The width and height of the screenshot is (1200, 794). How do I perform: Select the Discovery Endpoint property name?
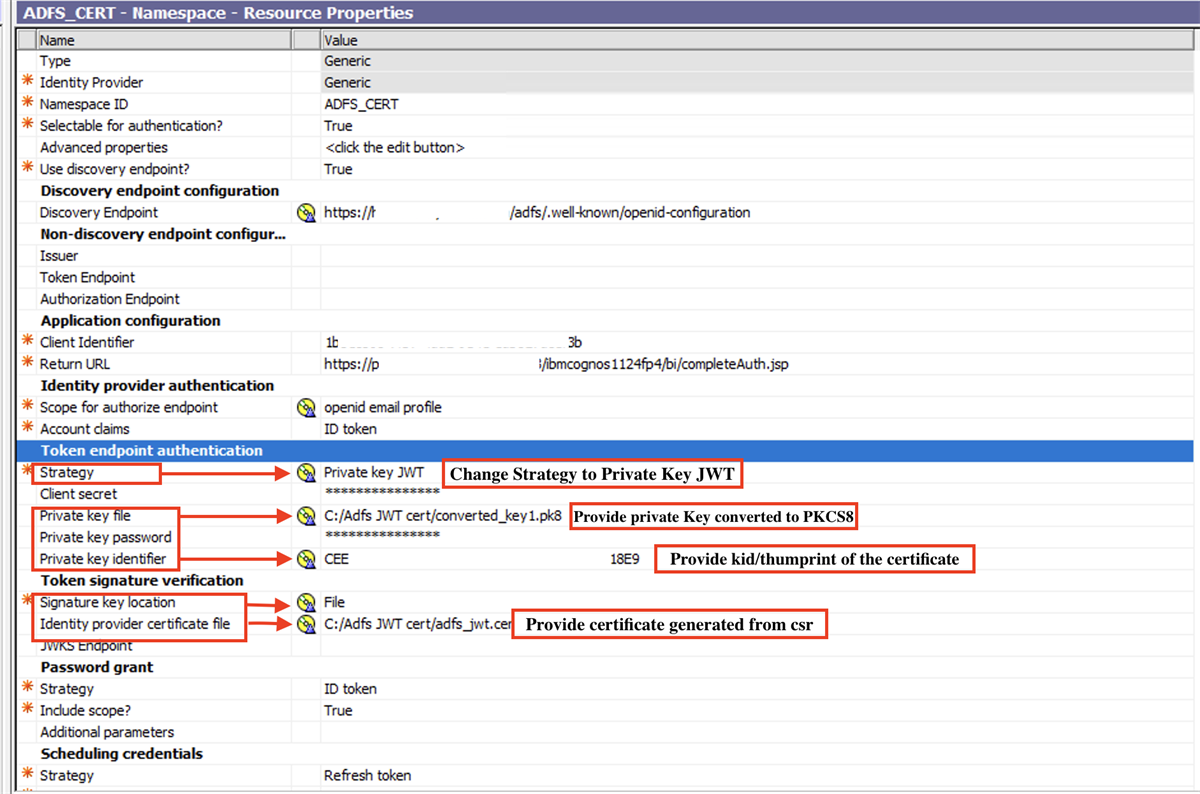[99, 213]
